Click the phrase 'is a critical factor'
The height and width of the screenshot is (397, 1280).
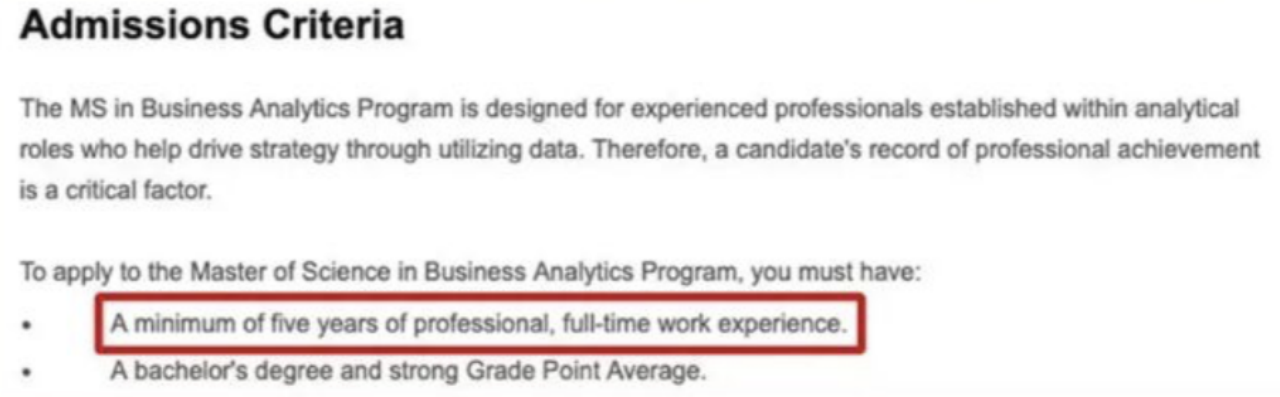point(115,189)
